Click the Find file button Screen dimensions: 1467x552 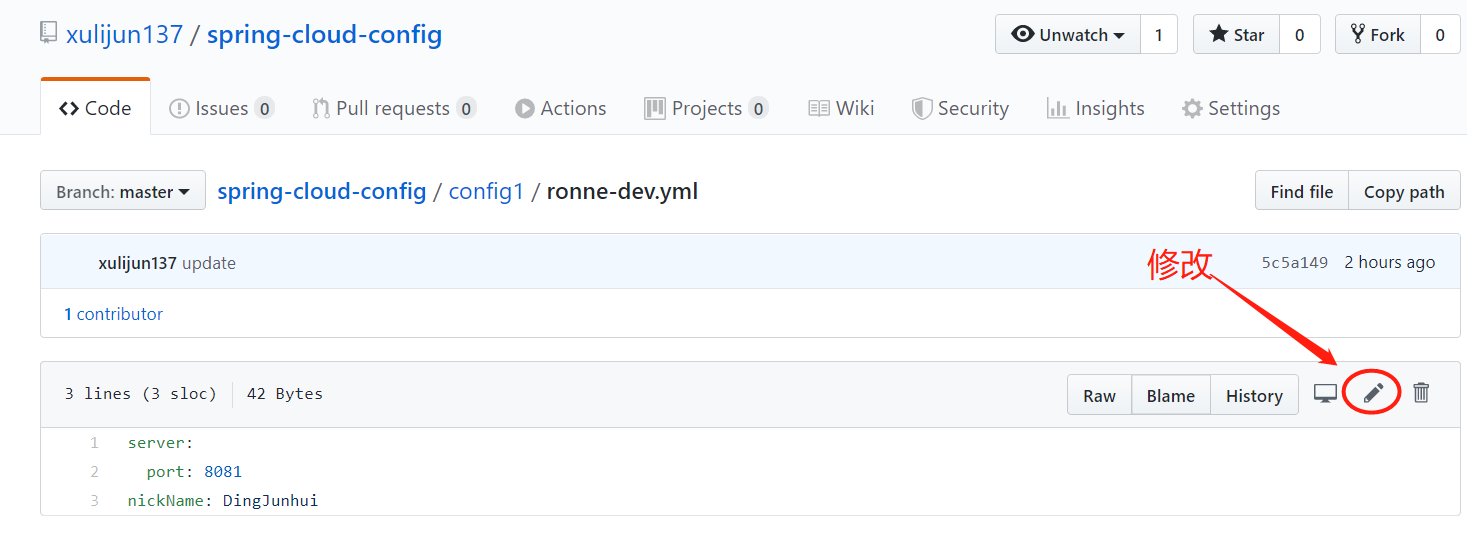point(1302,191)
